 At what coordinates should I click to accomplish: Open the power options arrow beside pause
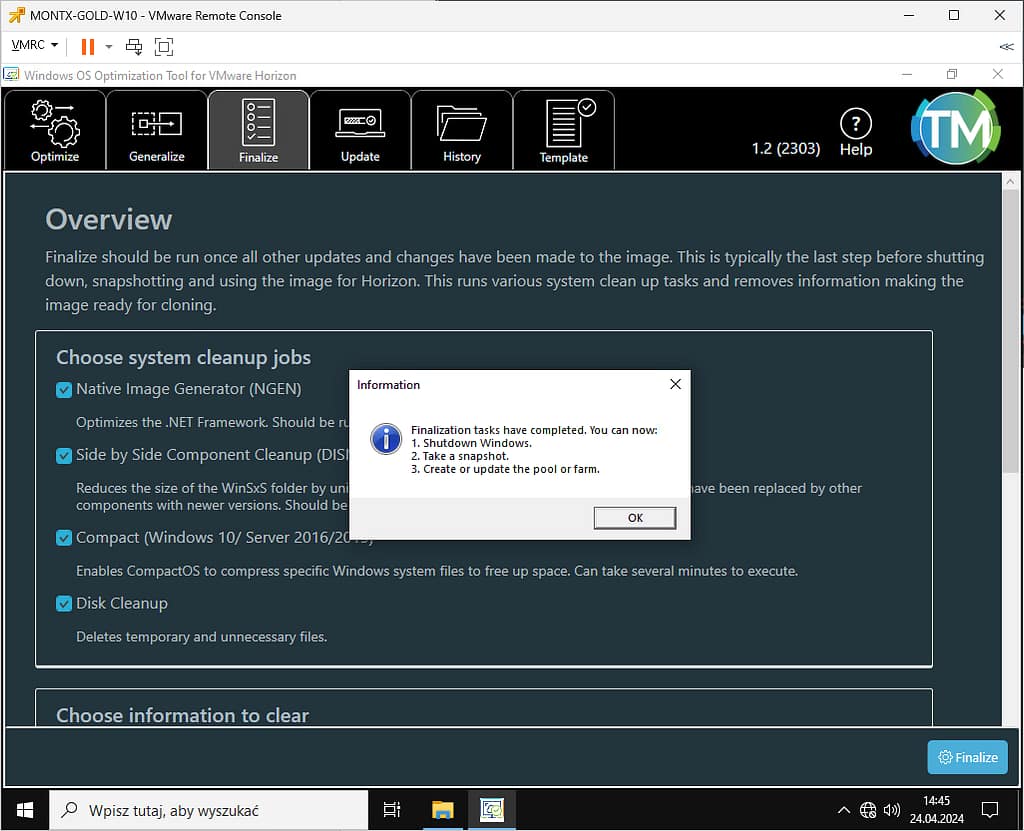(109, 46)
